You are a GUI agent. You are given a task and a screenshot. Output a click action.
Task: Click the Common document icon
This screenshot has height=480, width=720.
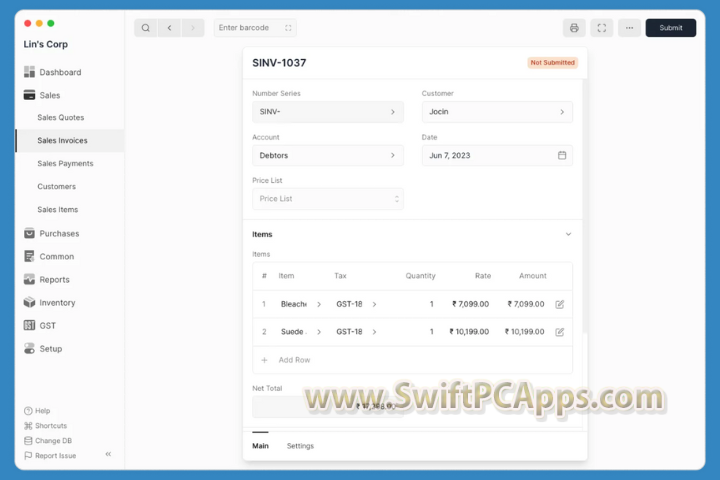point(29,256)
